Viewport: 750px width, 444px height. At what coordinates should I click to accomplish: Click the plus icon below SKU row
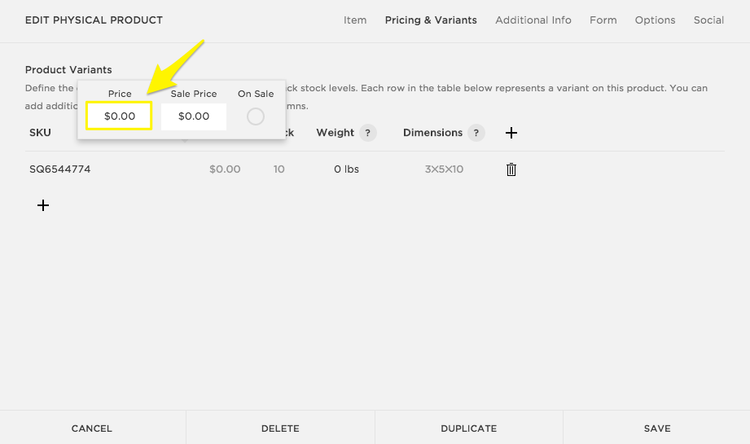coord(43,205)
